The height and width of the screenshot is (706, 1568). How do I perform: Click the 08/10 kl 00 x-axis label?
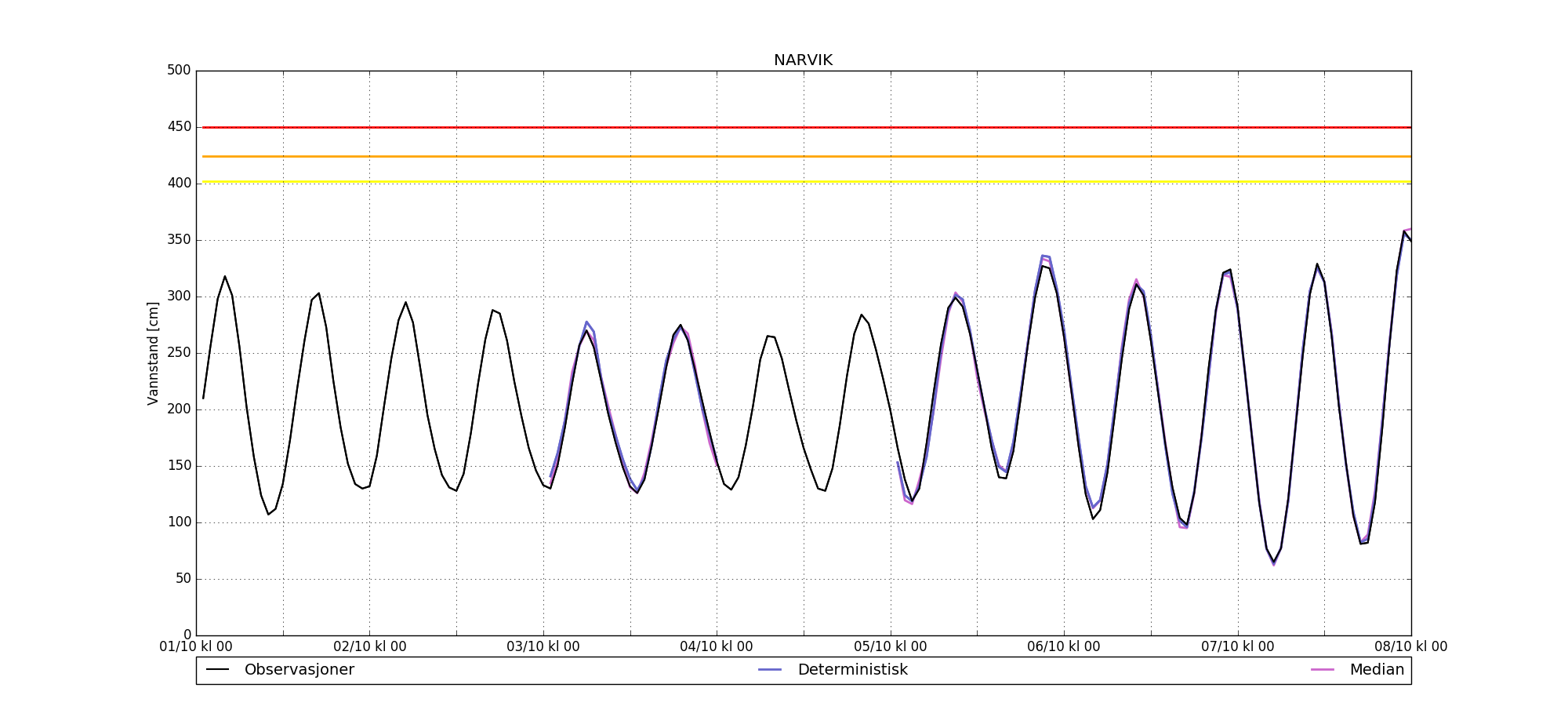pyautogui.click(x=1410, y=647)
